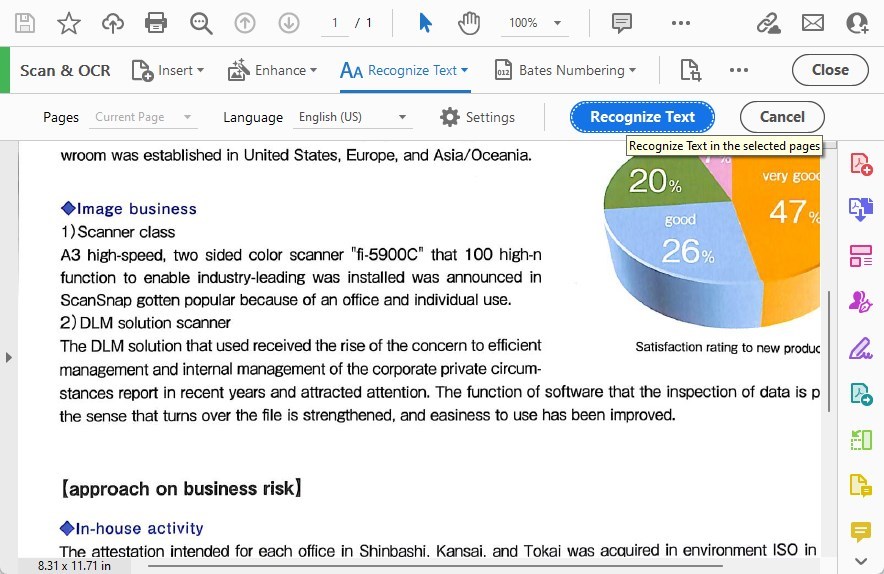Click the 8.31 x 11.71 in page size label
884x574 pixels.
(x=74, y=566)
